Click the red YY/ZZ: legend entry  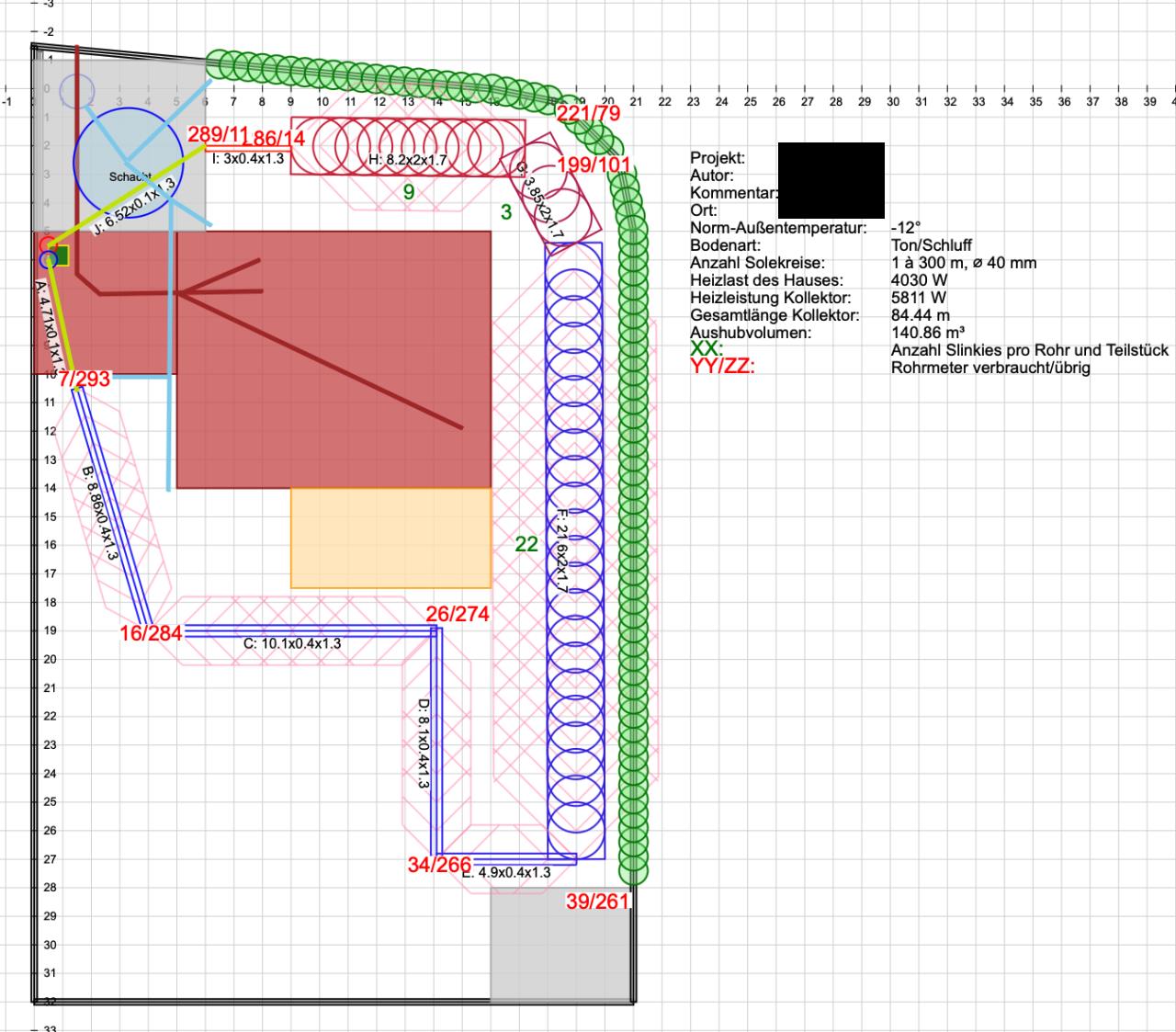point(722,368)
